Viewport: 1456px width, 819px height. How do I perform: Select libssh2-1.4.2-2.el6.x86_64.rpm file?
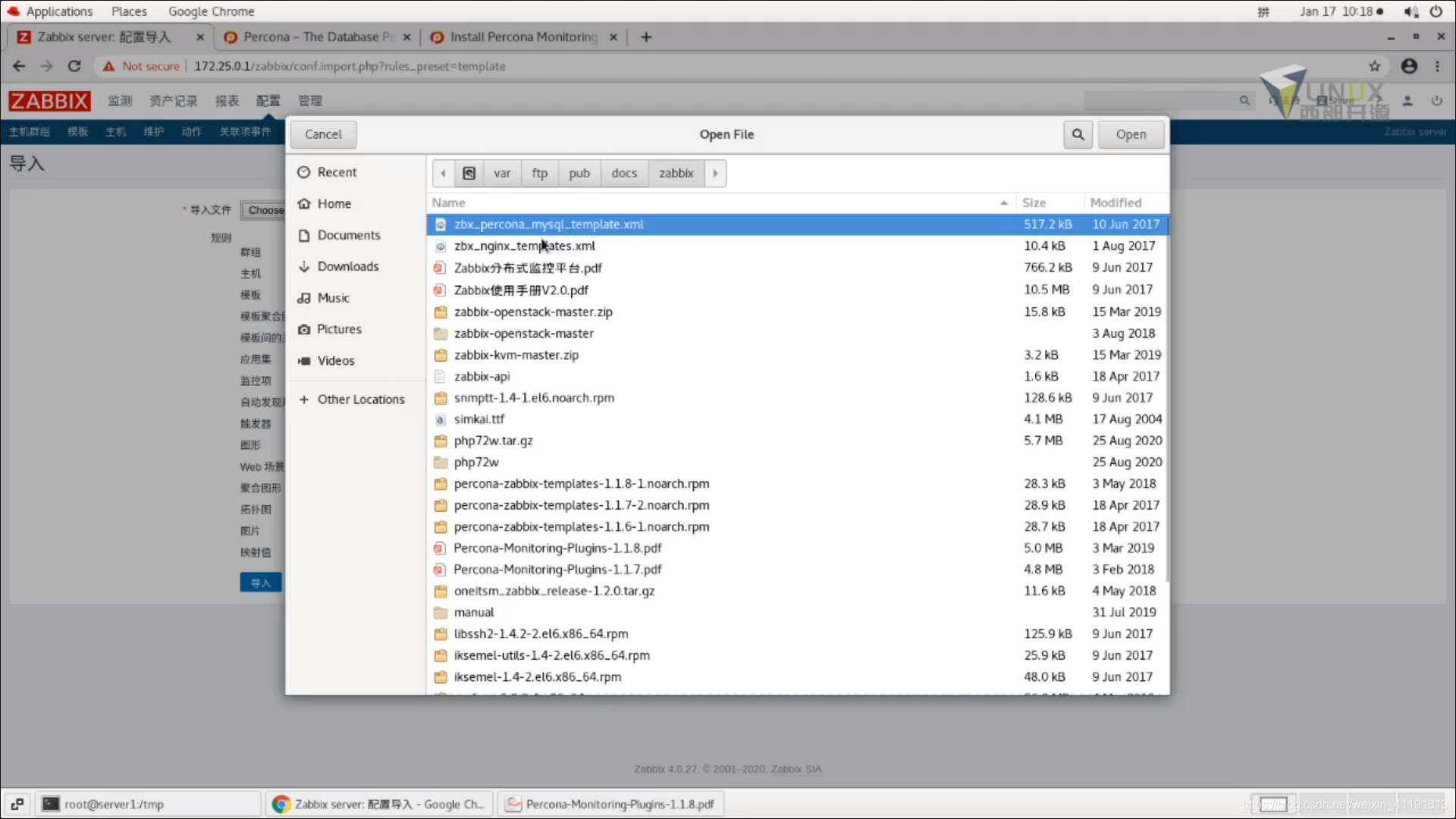point(797,634)
